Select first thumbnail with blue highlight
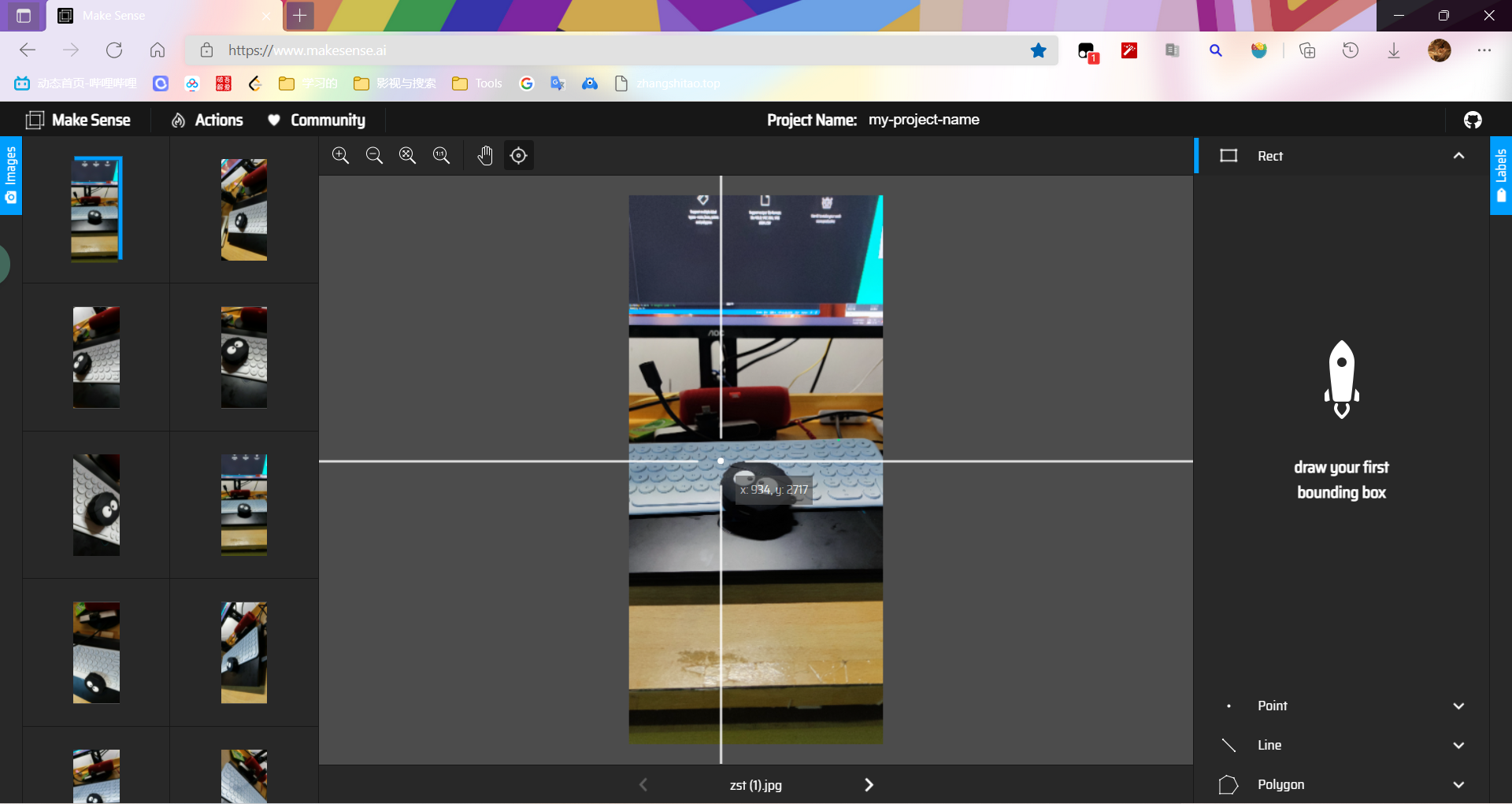Image resolution: width=1512 pixels, height=804 pixels. (96, 209)
